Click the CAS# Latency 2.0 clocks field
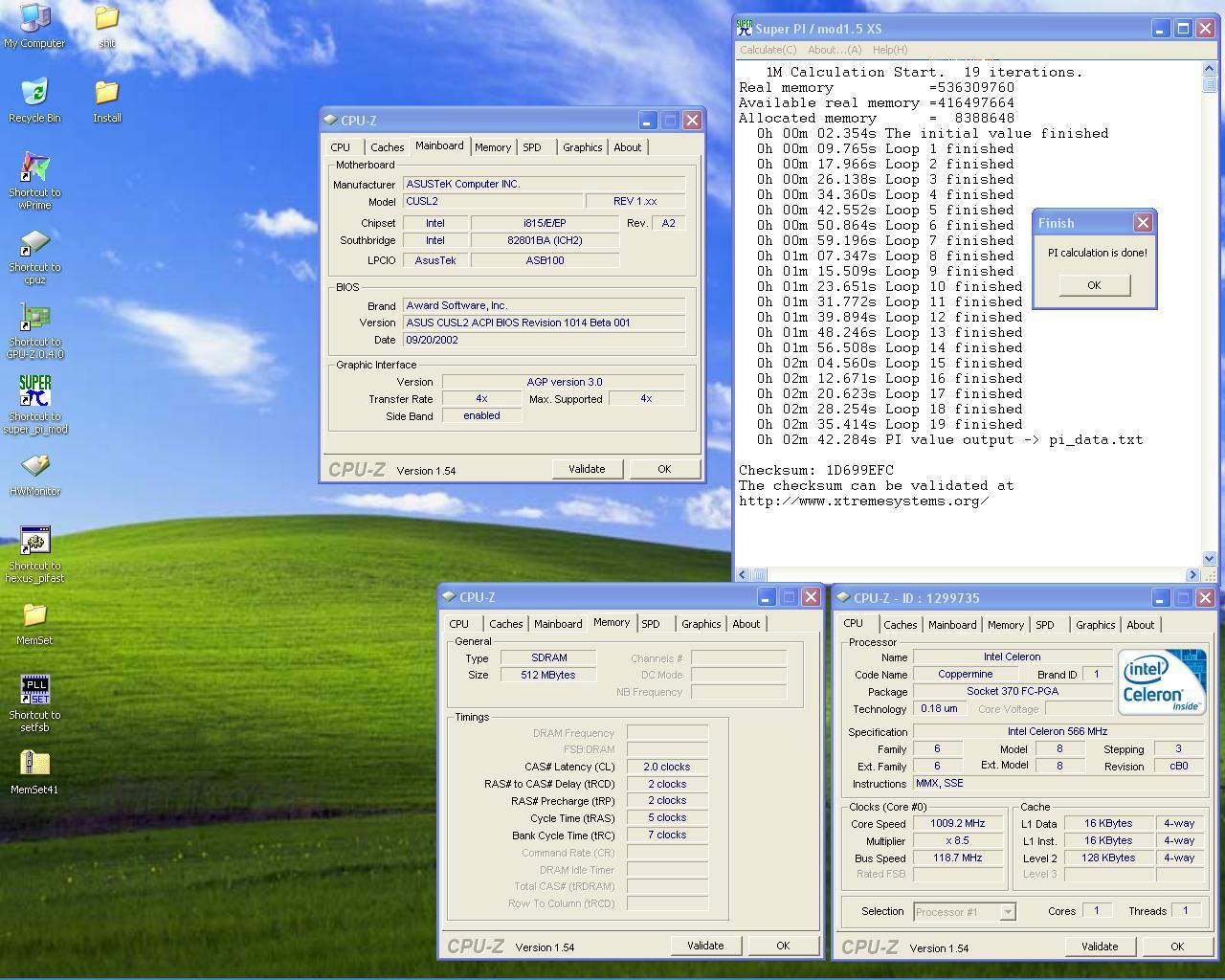 pos(667,767)
